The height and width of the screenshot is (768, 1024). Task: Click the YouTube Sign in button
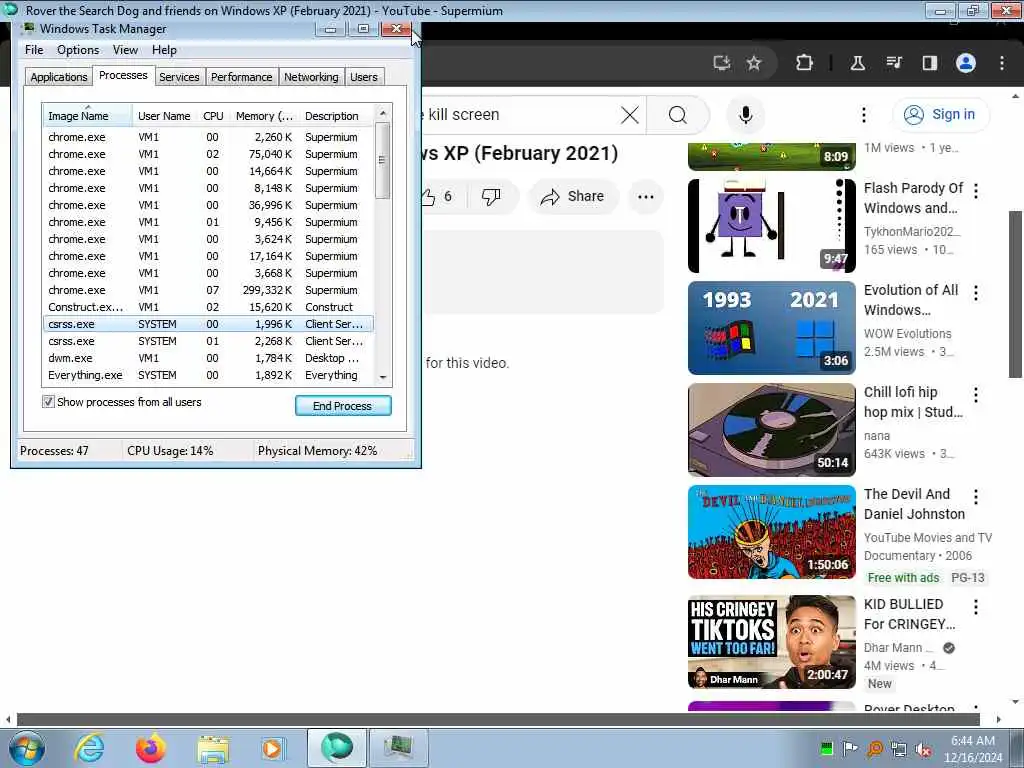pyautogui.click(x=941, y=115)
